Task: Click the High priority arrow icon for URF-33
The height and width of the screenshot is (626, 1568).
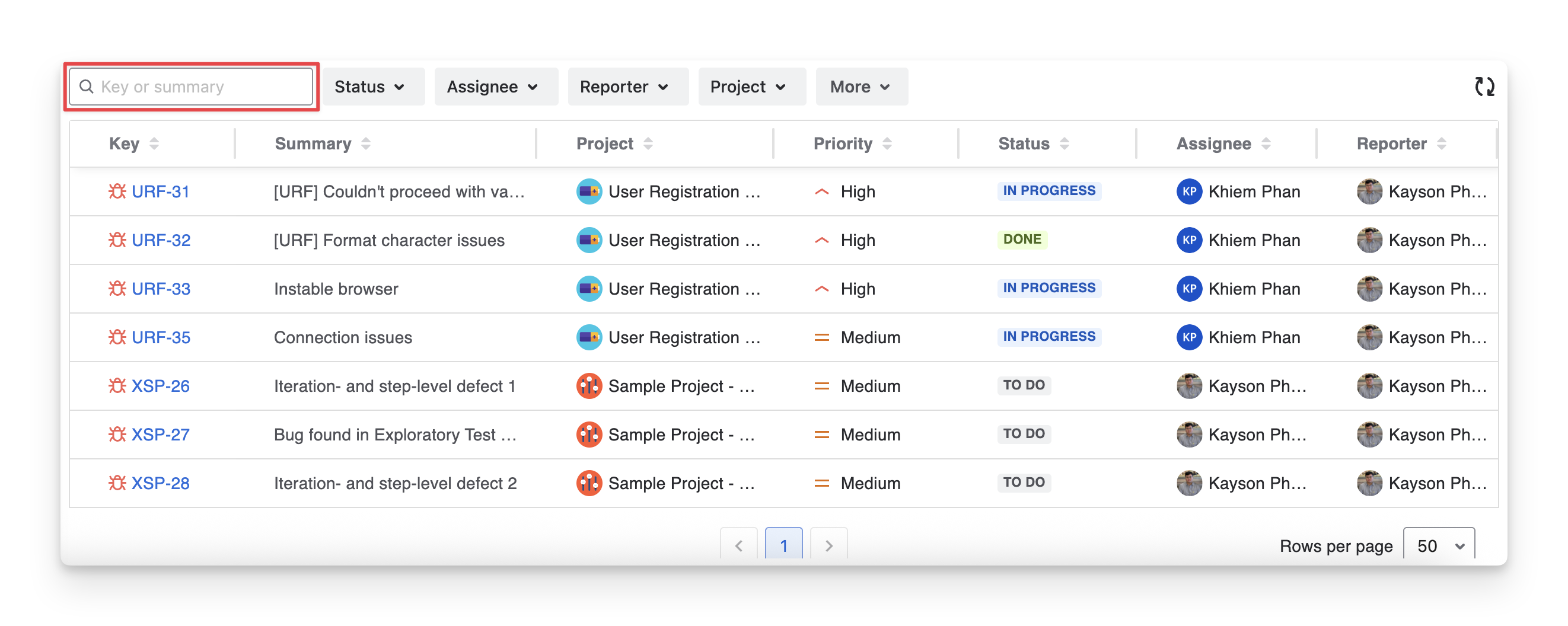Action: click(x=821, y=289)
